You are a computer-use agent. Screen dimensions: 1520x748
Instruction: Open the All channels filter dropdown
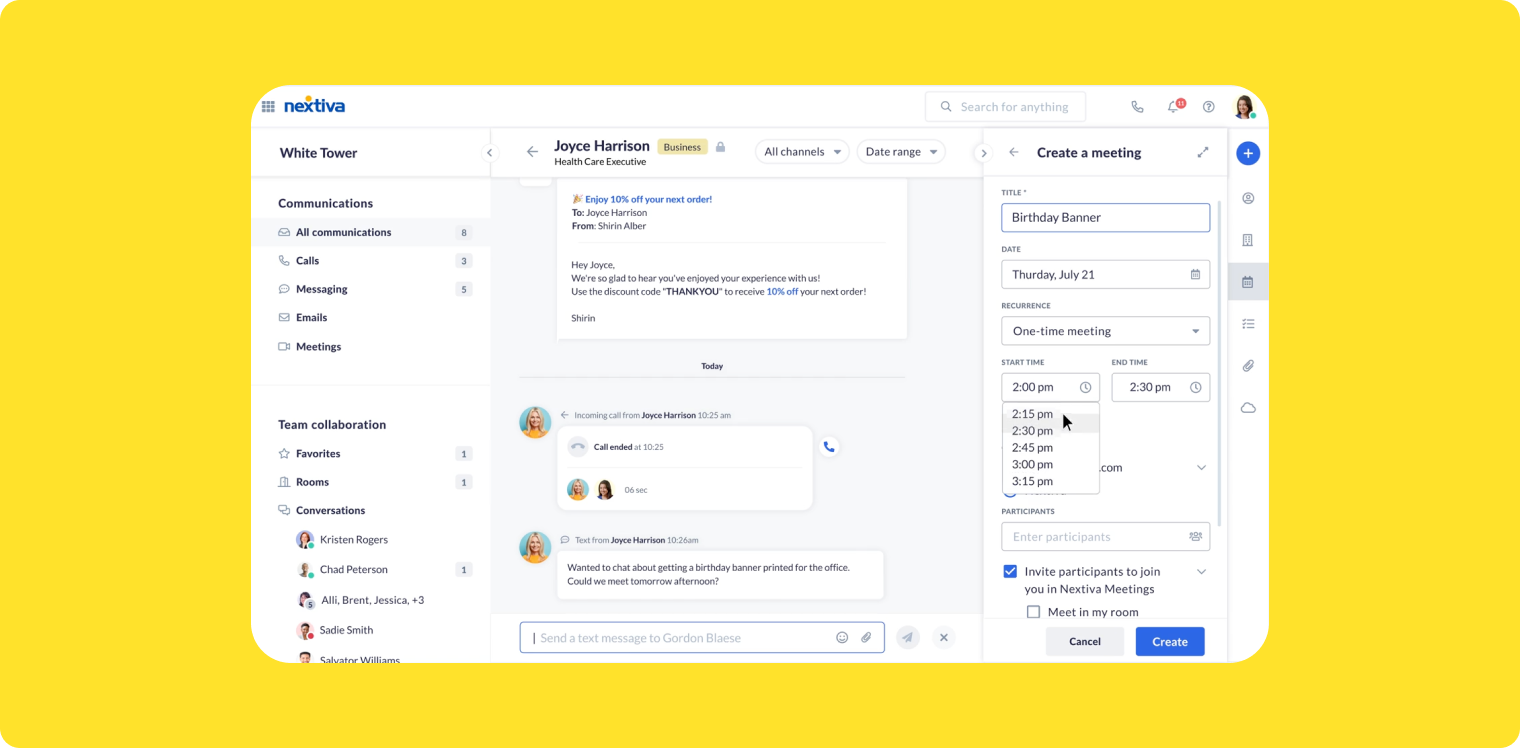[x=802, y=151]
